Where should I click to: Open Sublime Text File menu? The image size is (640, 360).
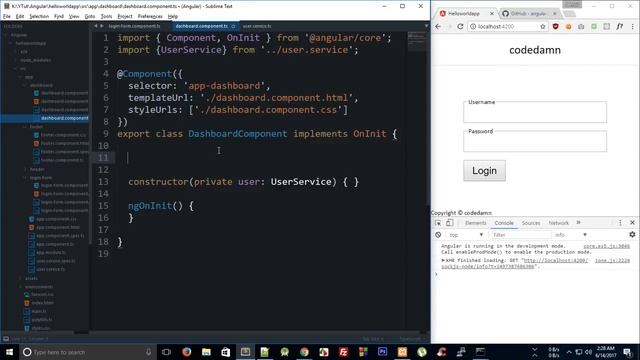[7, 16]
